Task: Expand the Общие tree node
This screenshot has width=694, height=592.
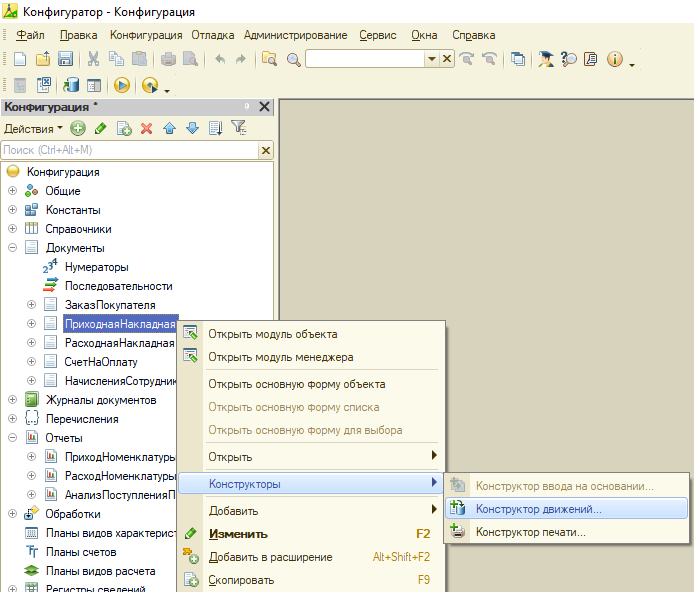Action: [x=12, y=191]
